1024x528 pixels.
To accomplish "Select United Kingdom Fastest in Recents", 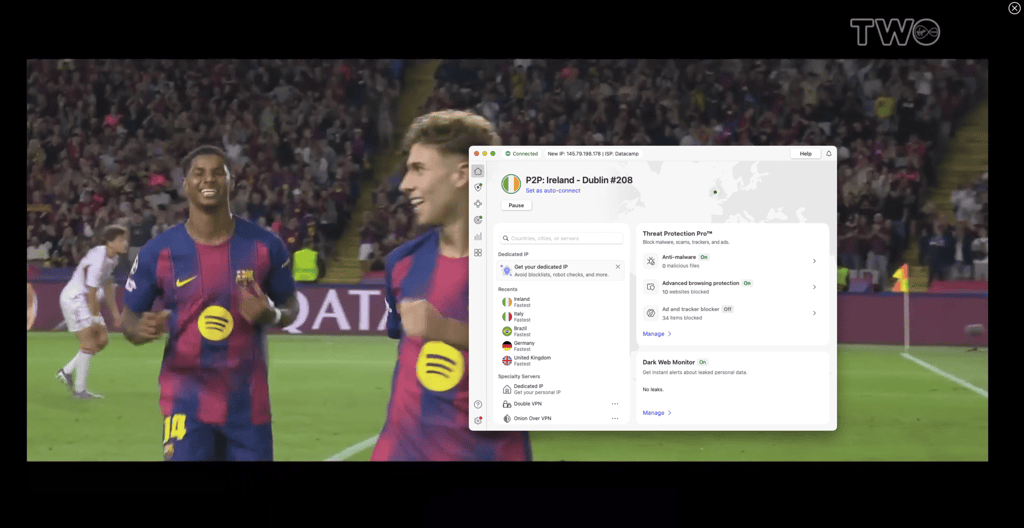I will pos(561,361).
